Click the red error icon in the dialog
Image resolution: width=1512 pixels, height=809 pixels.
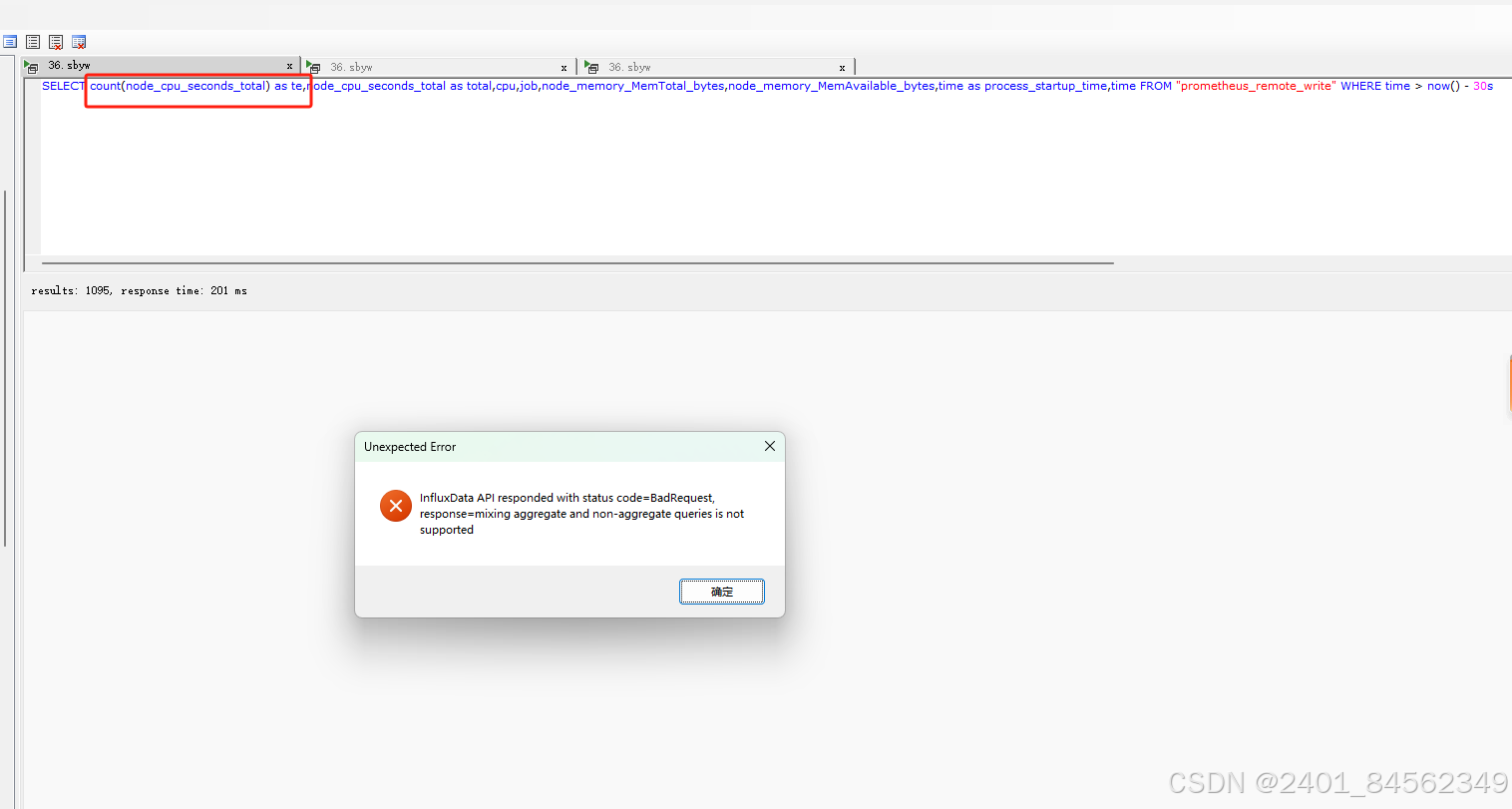point(396,506)
